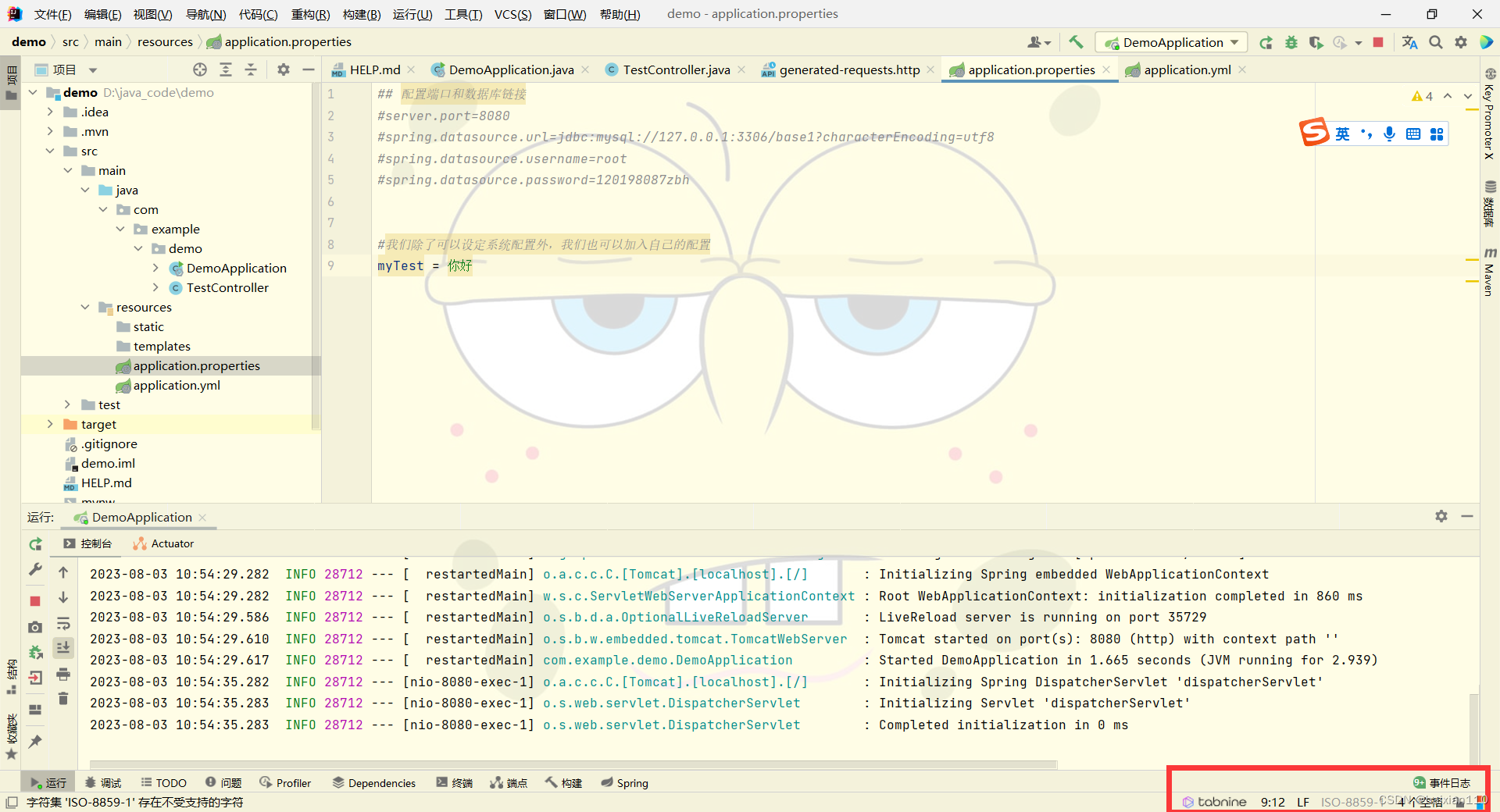
Task: Open the user account dropdown icon
Action: coord(1038,42)
